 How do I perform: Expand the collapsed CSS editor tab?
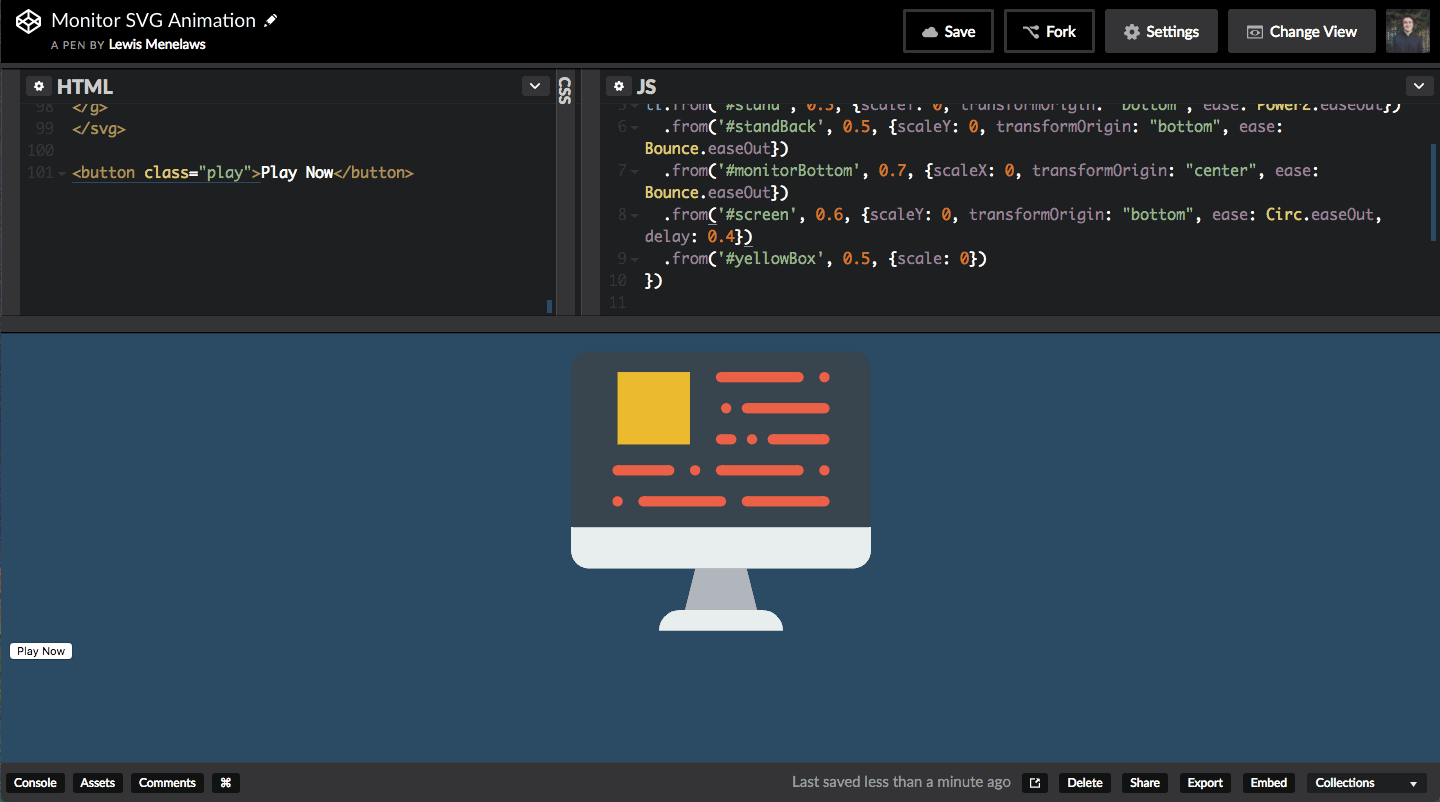(565, 90)
